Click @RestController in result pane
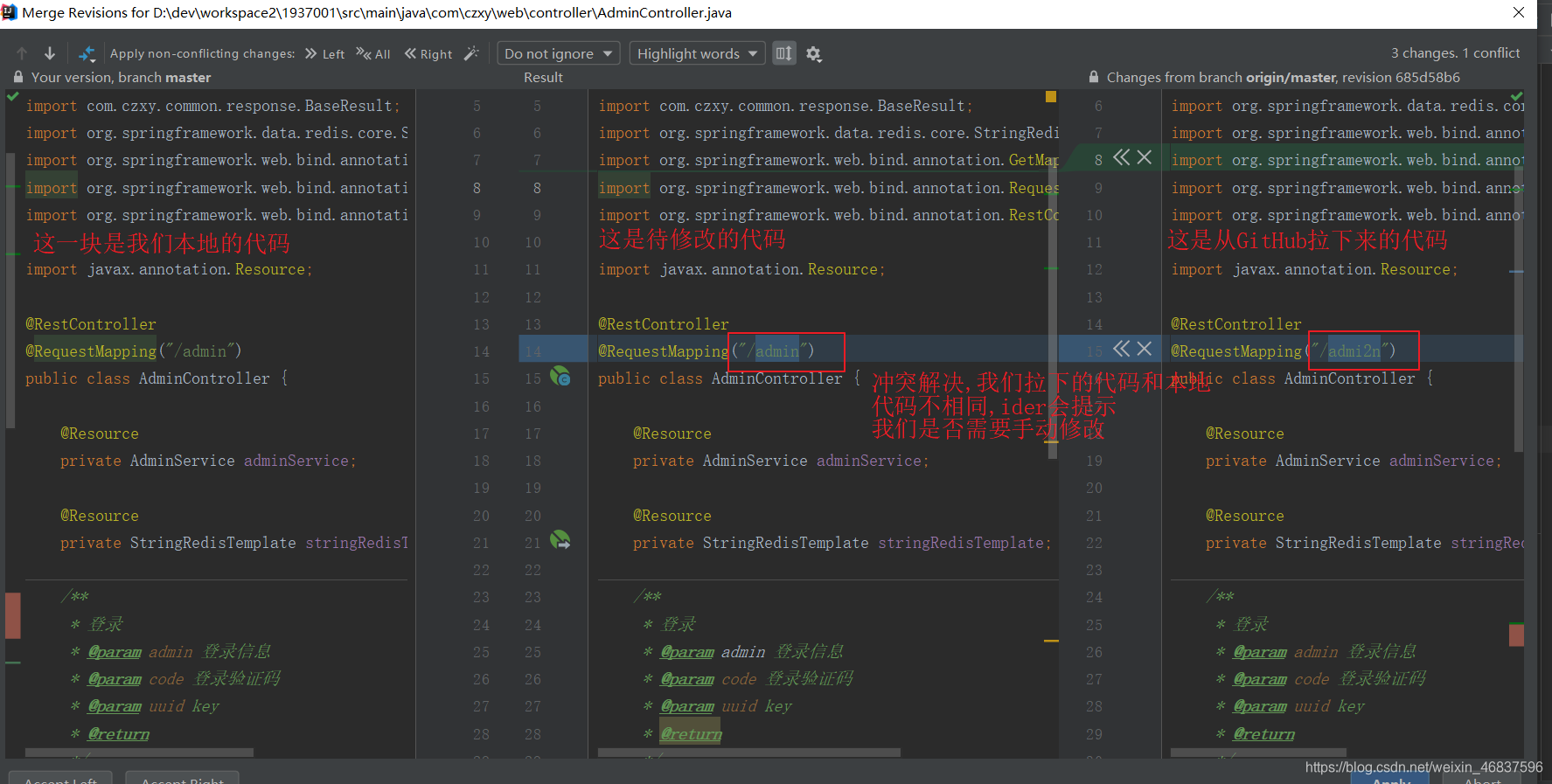Image resolution: width=1552 pixels, height=784 pixels. (x=664, y=324)
